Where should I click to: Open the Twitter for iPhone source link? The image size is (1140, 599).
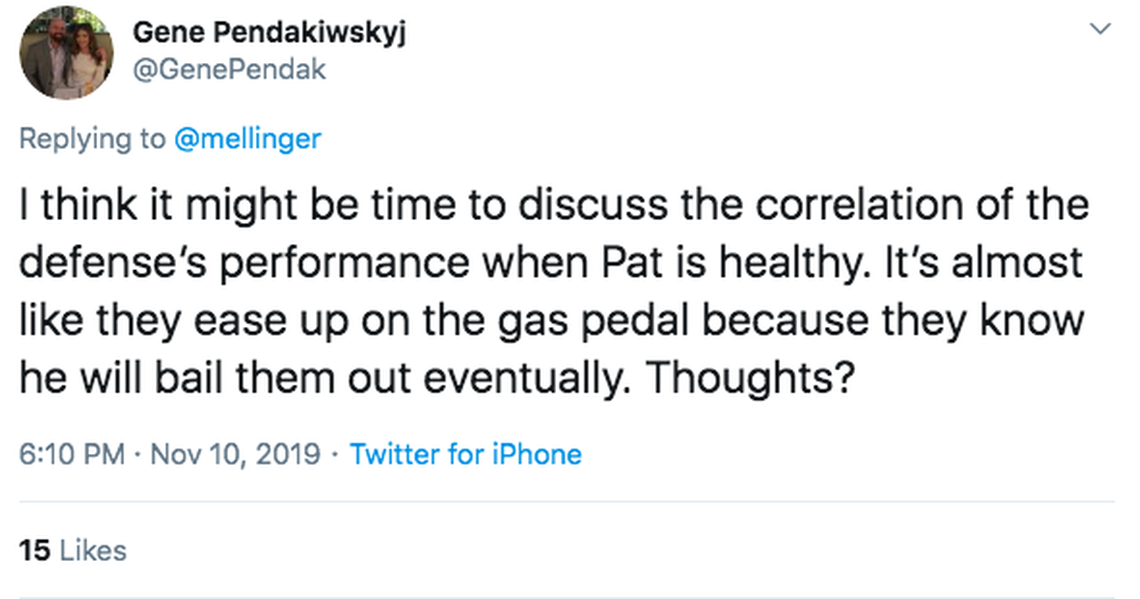pyautogui.click(x=465, y=454)
